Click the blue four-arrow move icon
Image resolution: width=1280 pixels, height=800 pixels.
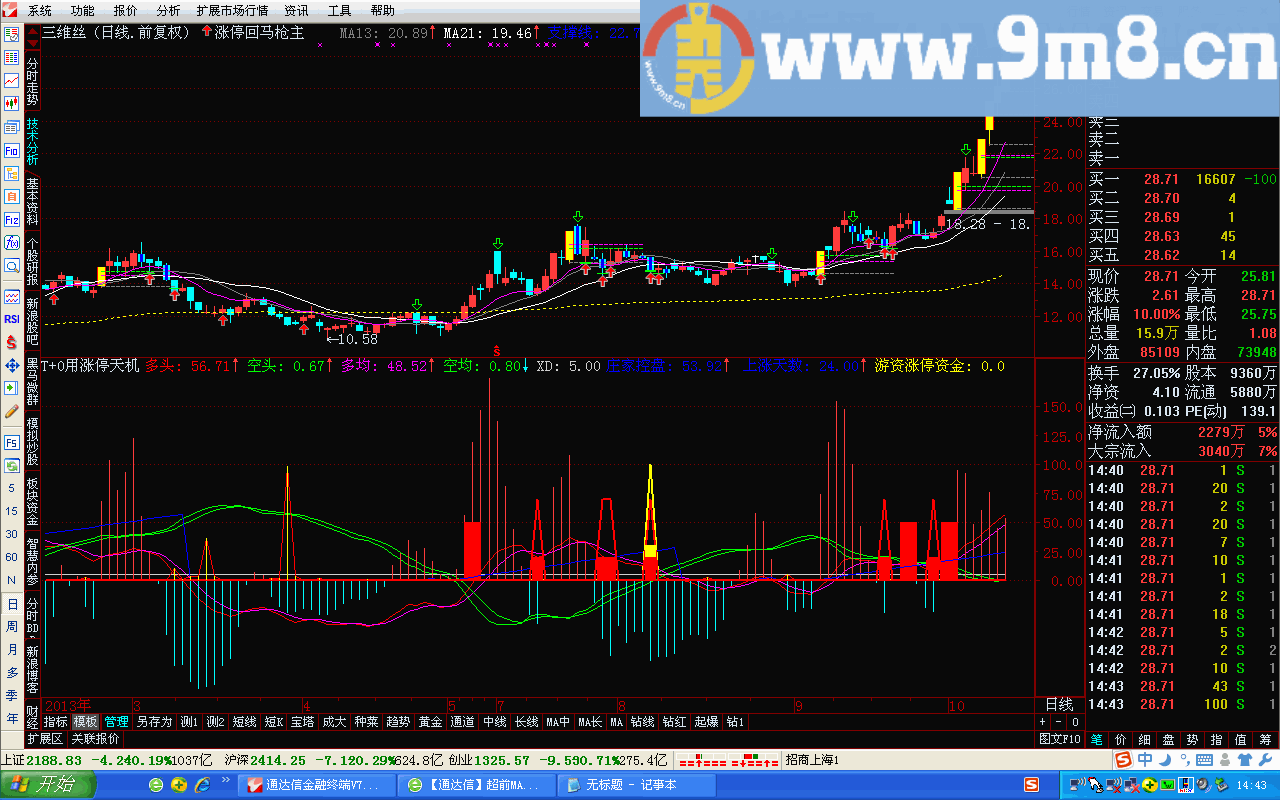click(12, 365)
